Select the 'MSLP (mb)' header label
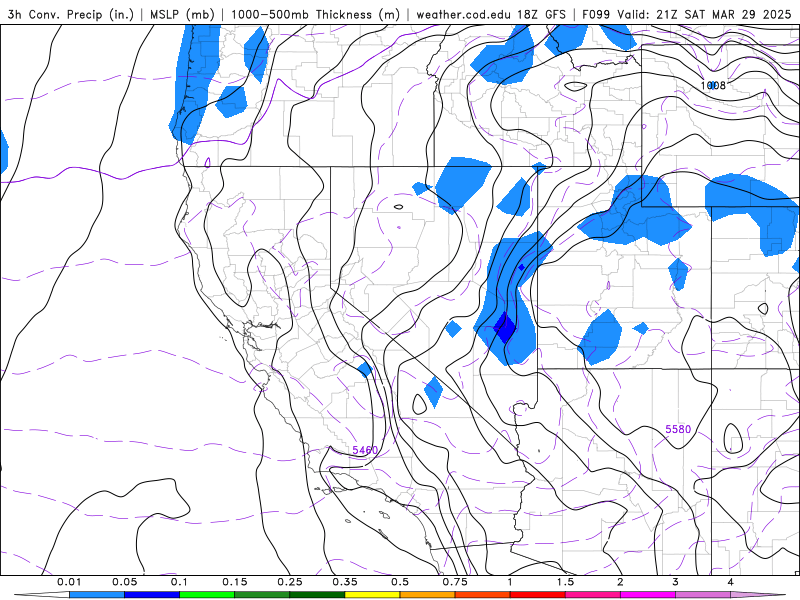Image resolution: width=800 pixels, height=600 pixels. pos(182,14)
